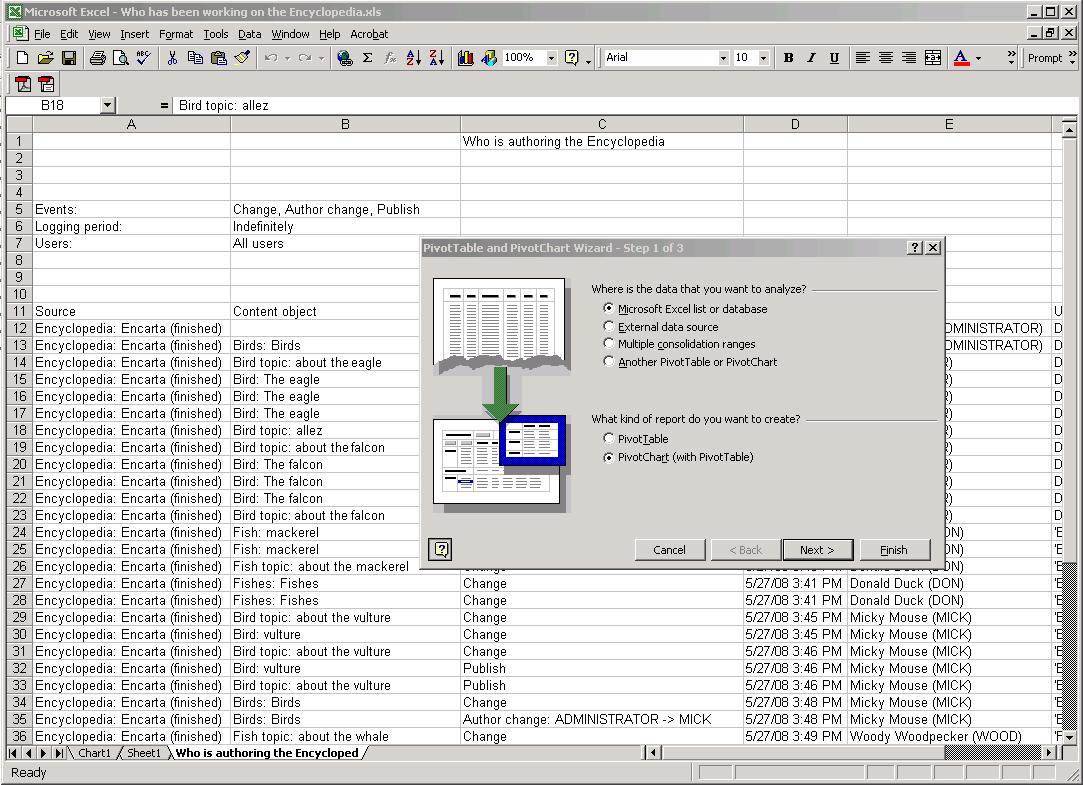Select cell Woody Woodpecker (WOOD)
This screenshot has width=1083, height=785.
tap(949, 737)
